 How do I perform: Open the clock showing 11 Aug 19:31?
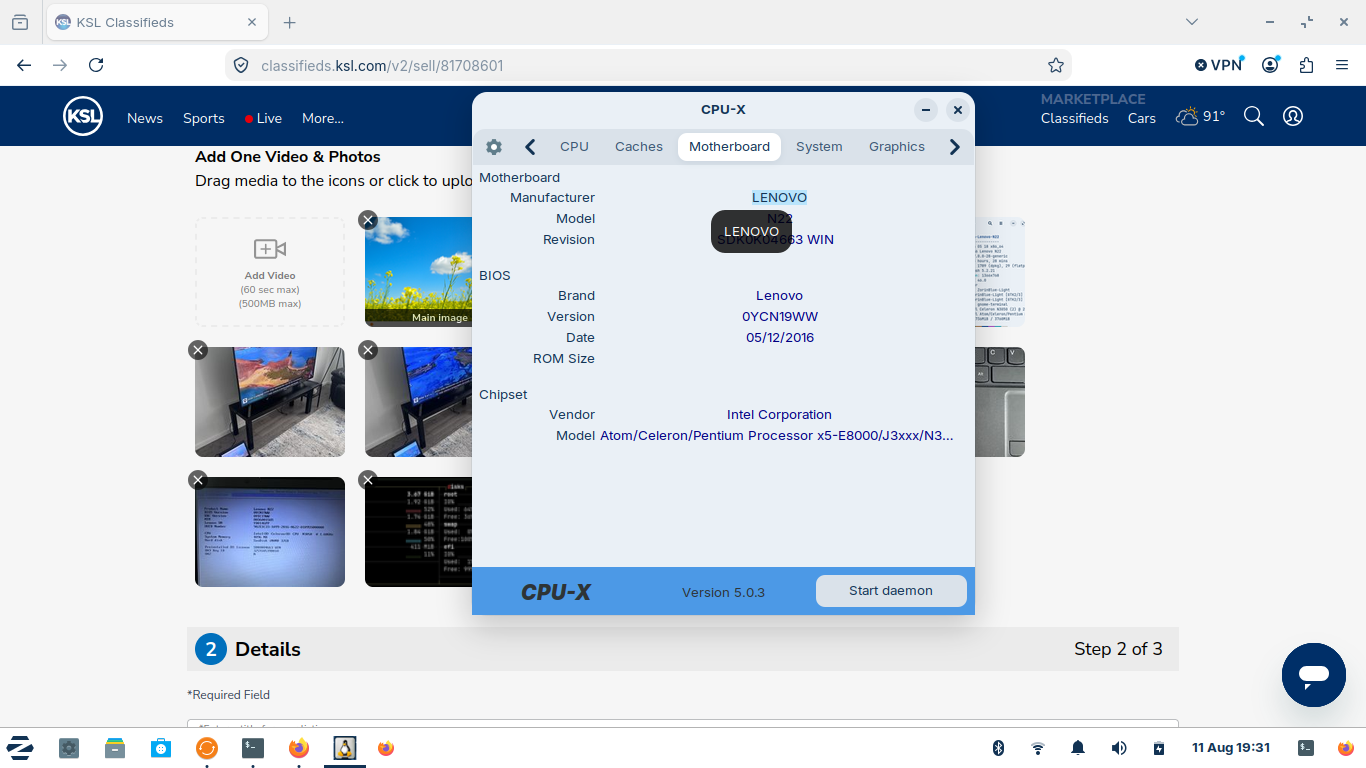click(x=1231, y=748)
